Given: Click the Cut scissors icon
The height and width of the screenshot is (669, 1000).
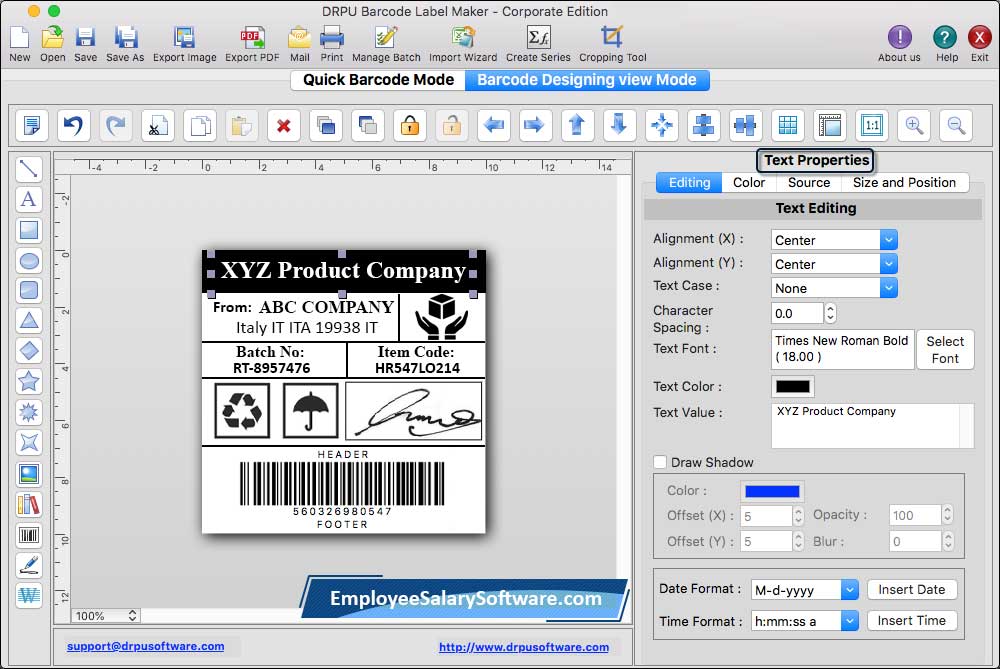Looking at the screenshot, I should pyautogui.click(x=158, y=125).
